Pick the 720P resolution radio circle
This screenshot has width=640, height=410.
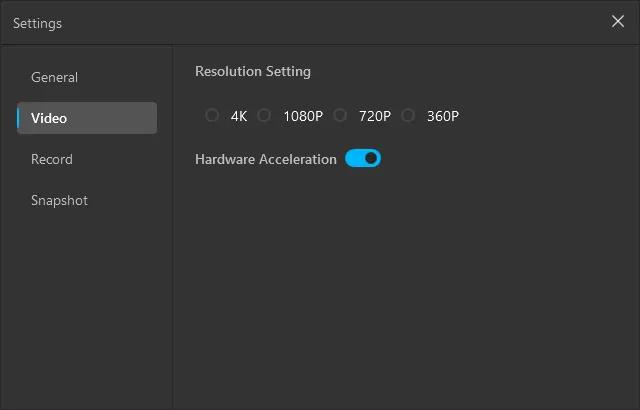coord(340,115)
